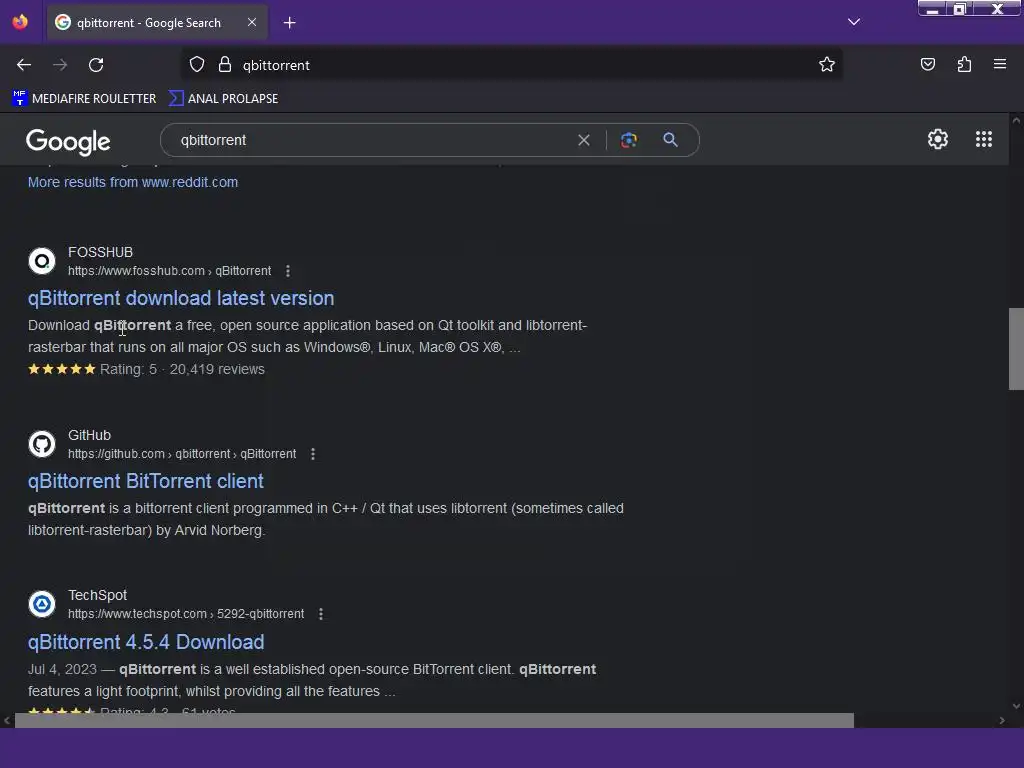Click the scroll right arrow on horizontal scrollbar

pos(1002,720)
